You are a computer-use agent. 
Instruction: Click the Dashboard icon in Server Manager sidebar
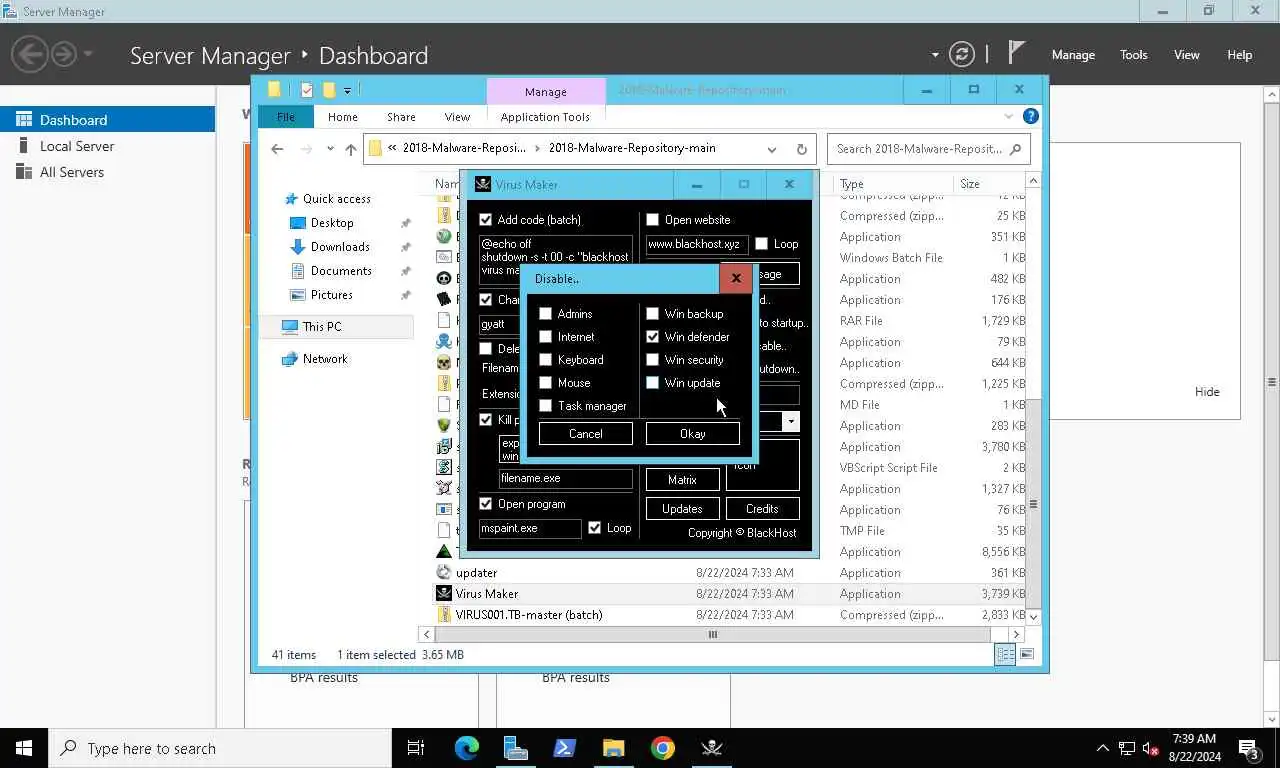coord(24,119)
